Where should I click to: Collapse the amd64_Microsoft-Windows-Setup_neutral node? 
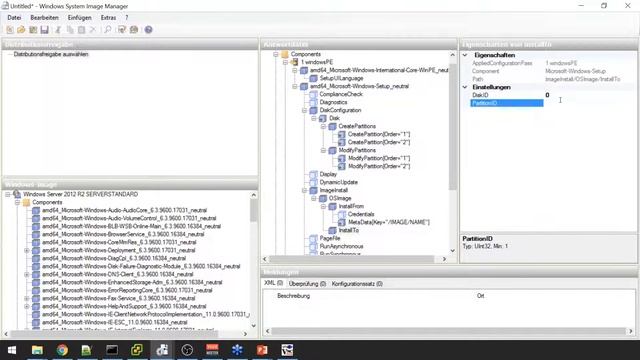click(295, 86)
